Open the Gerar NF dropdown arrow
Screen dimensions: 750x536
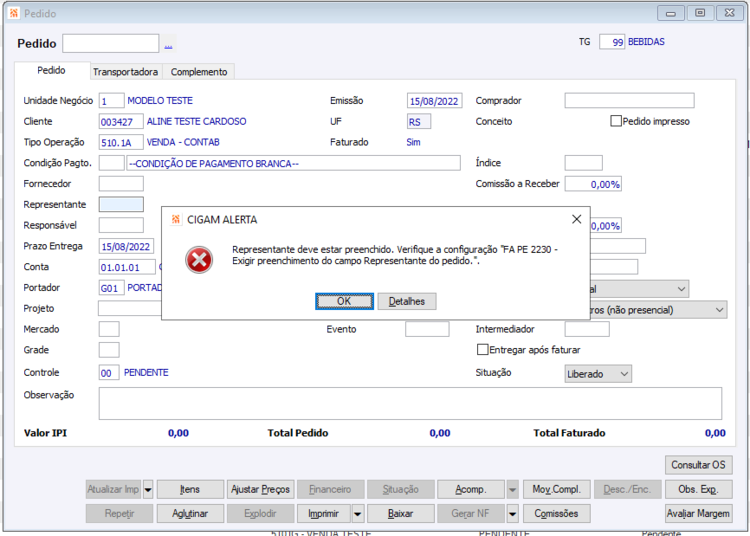[512, 514]
